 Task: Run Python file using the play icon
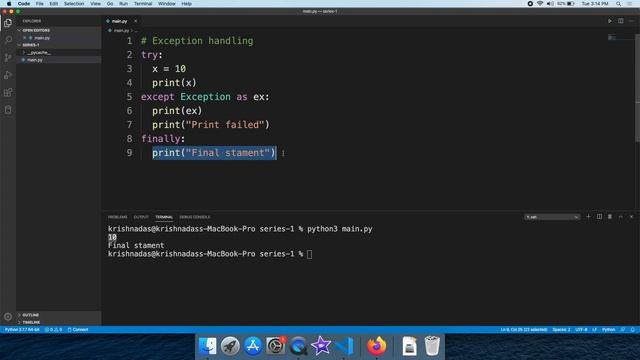610,21
